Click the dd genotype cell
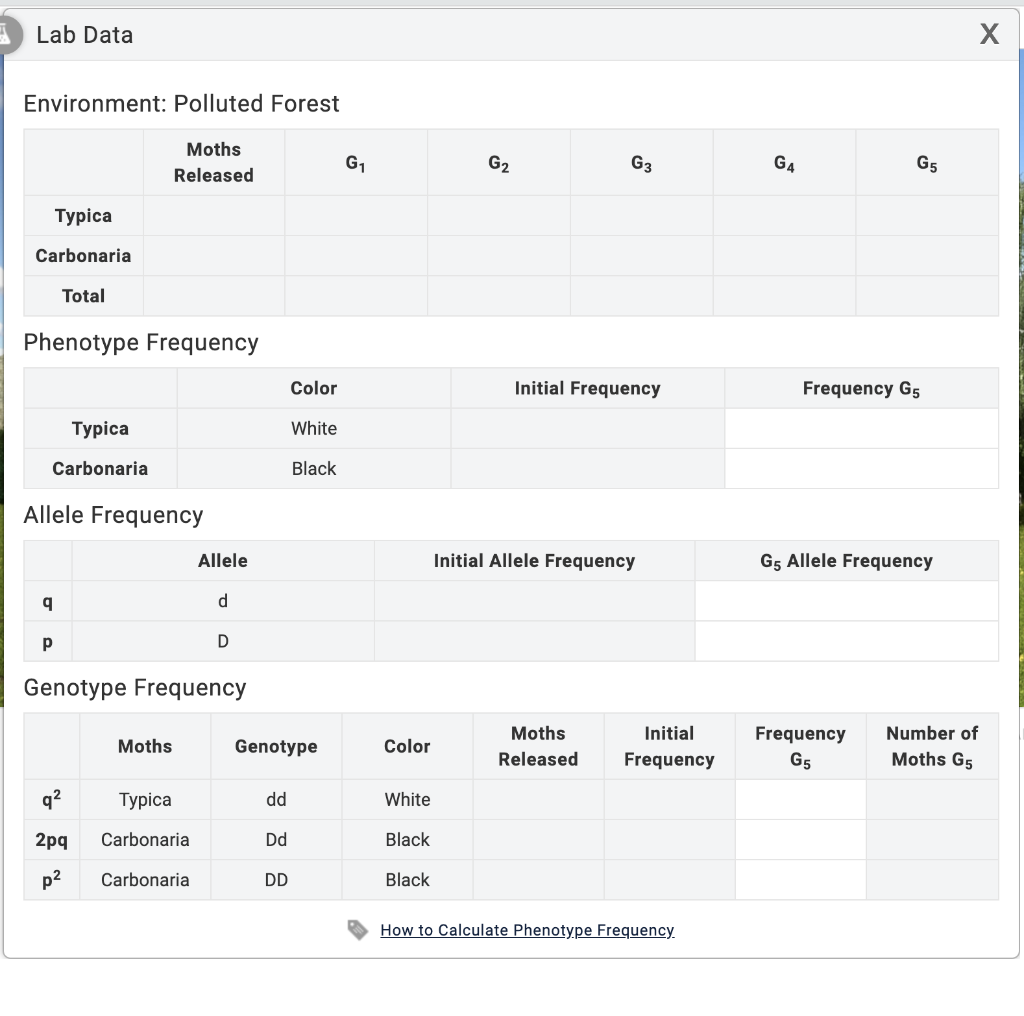The height and width of the screenshot is (1016, 1024). tap(276, 799)
